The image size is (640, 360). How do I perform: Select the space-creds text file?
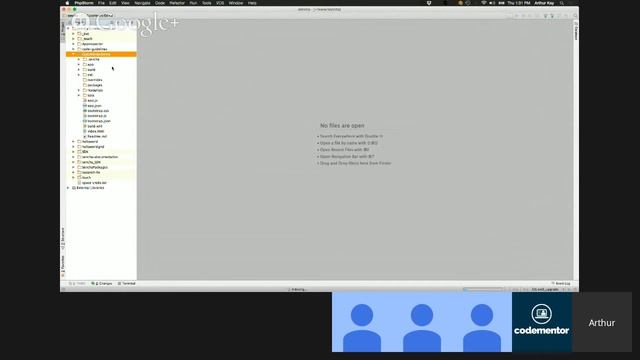coord(94,183)
